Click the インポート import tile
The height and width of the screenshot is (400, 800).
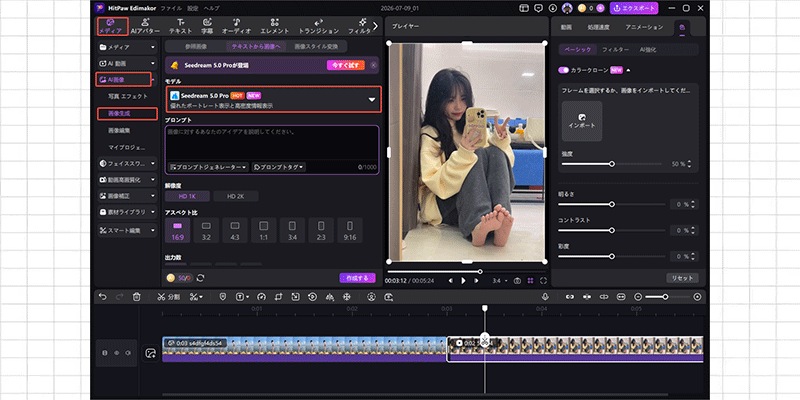click(582, 121)
